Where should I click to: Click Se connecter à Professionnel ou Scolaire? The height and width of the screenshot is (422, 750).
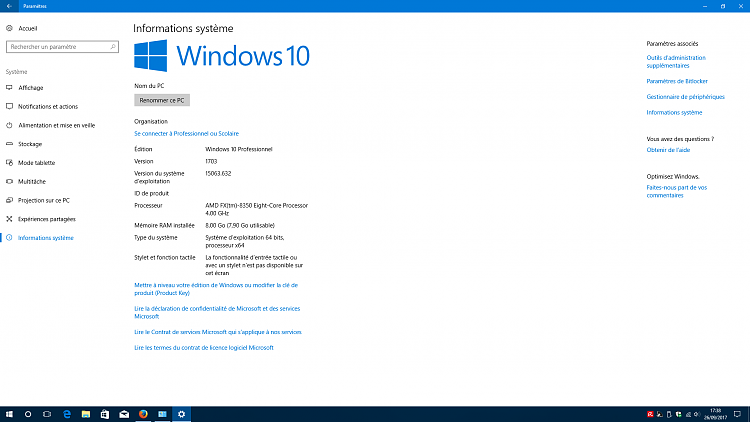click(x=186, y=133)
